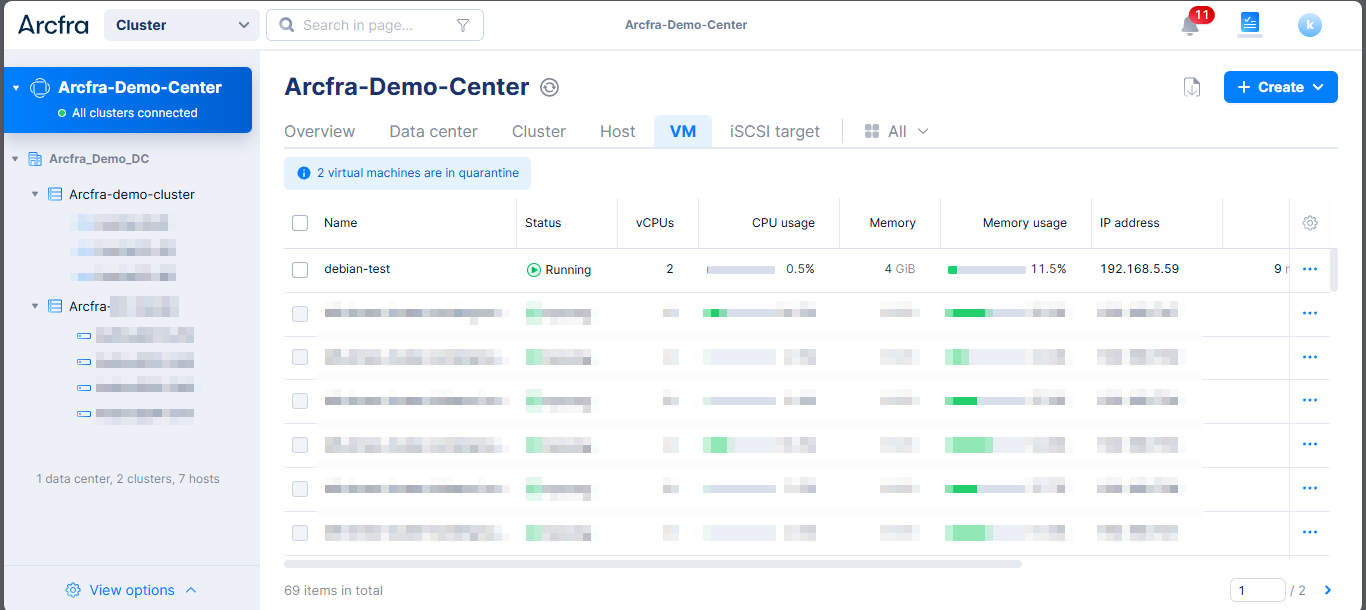This screenshot has width=1366, height=610.
Task: Expand the All views dropdown
Action: (897, 132)
